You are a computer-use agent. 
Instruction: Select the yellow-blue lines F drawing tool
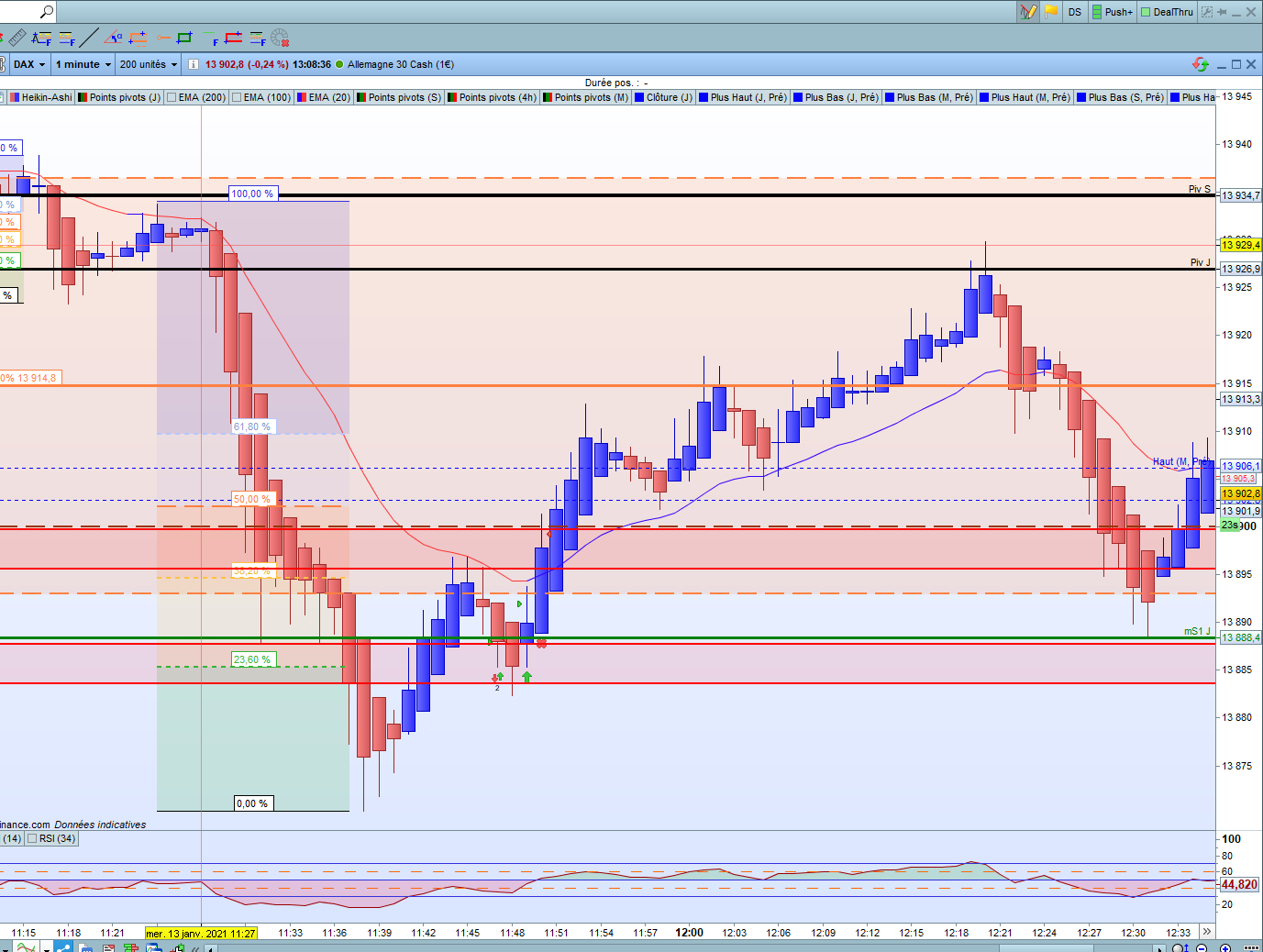[67, 39]
